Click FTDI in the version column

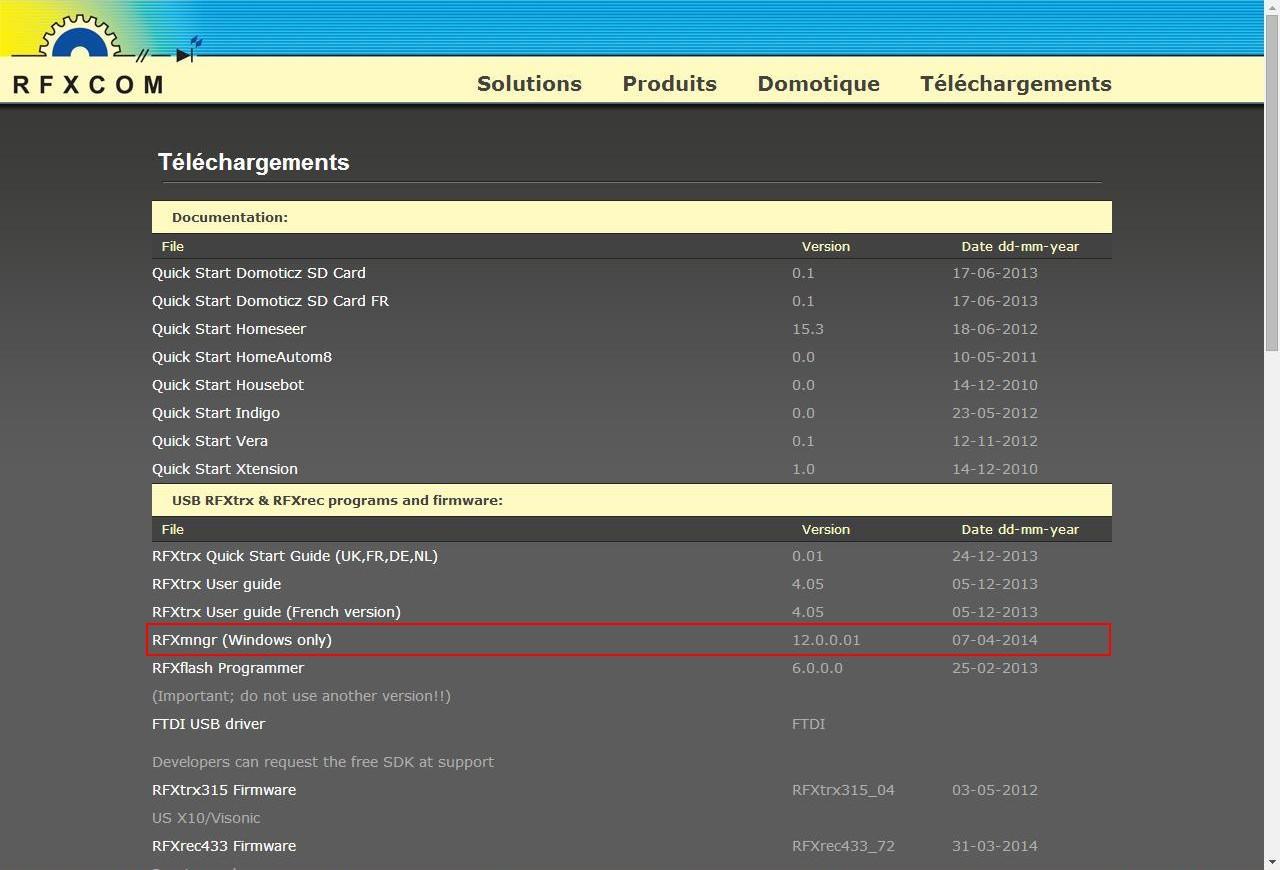pyautogui.click(x=808, y=724)
